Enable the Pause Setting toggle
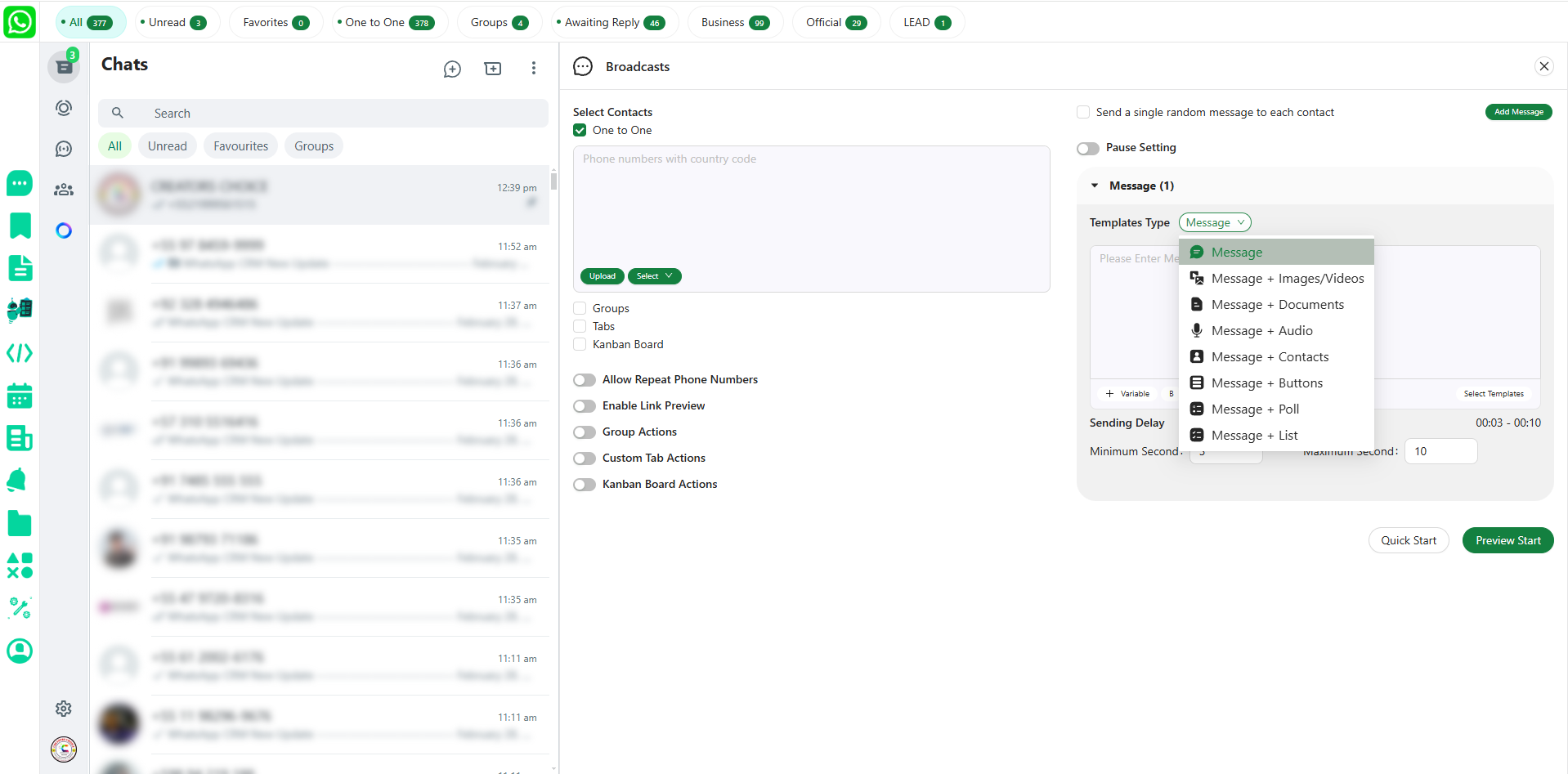Image resolution: width=1568 pixels, height=774 pixels. [1088, 149]
